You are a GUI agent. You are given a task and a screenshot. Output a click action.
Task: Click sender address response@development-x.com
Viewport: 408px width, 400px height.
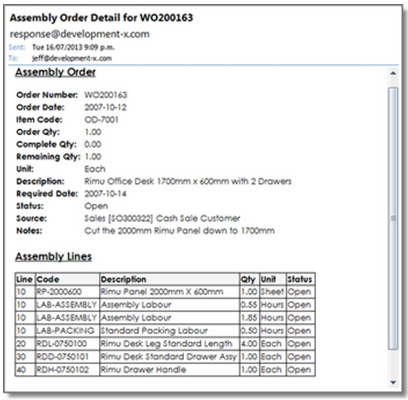80,34
